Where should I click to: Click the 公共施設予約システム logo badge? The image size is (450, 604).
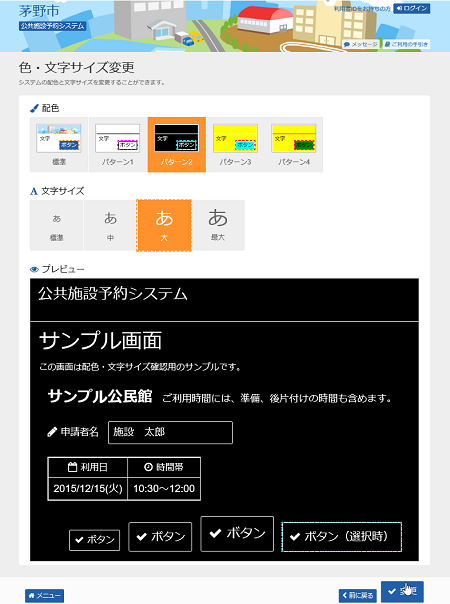pos(52,26)
